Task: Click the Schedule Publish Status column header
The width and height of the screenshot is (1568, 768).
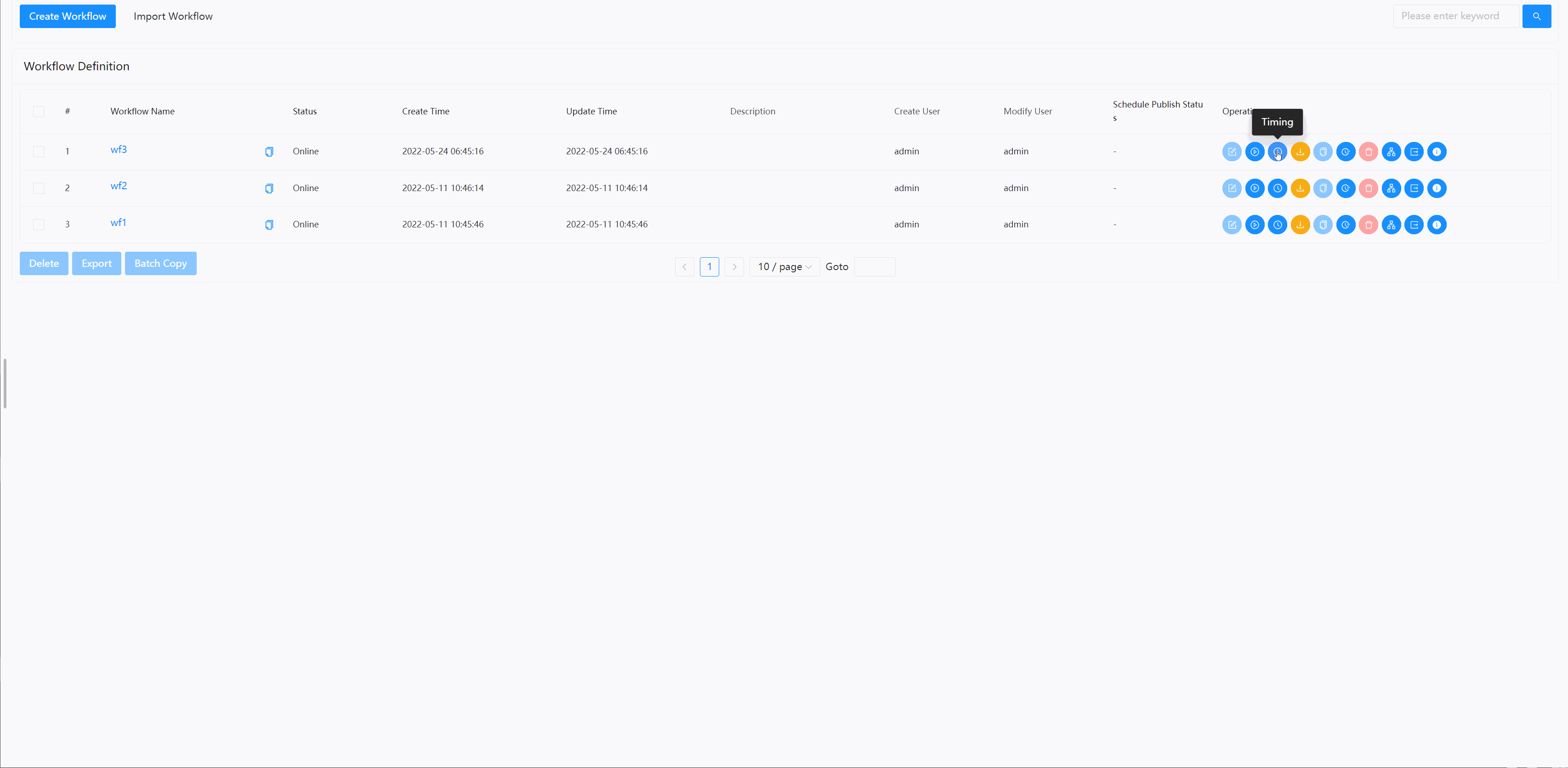Action: (1158, 111)
